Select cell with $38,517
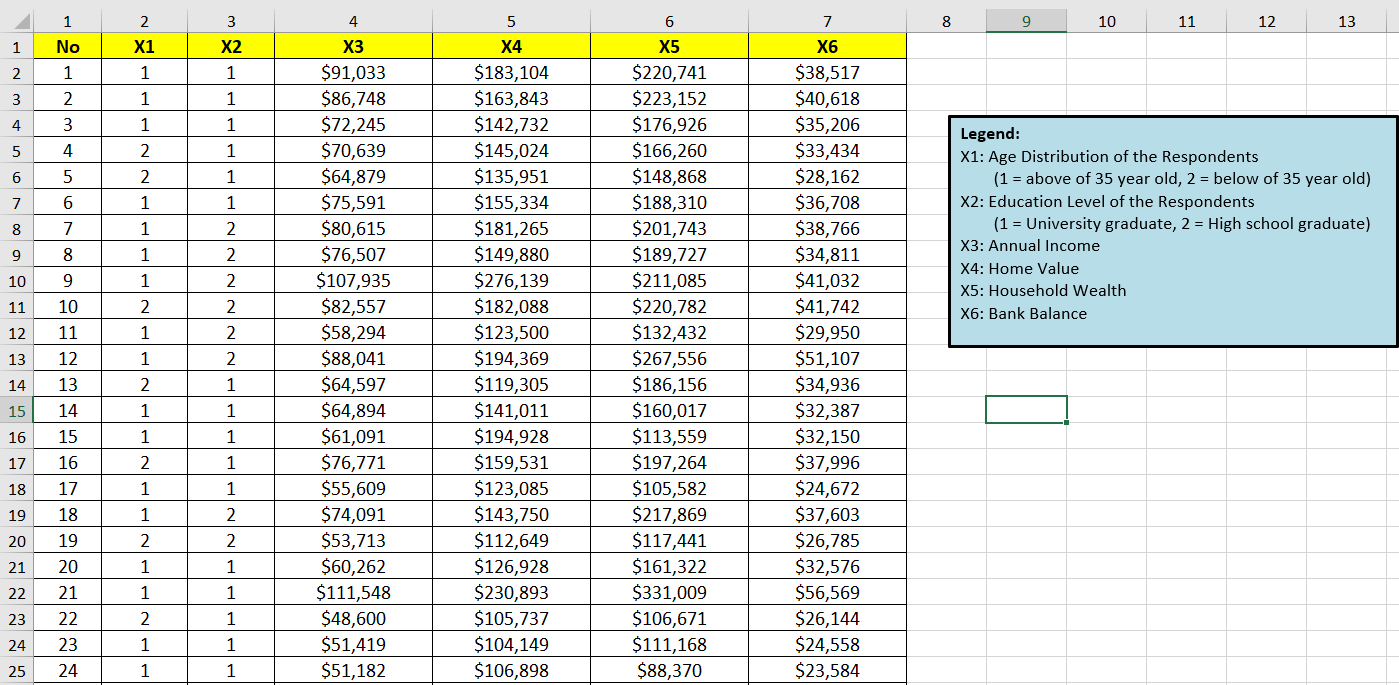1399x685 pixels. tap(827, 72)
